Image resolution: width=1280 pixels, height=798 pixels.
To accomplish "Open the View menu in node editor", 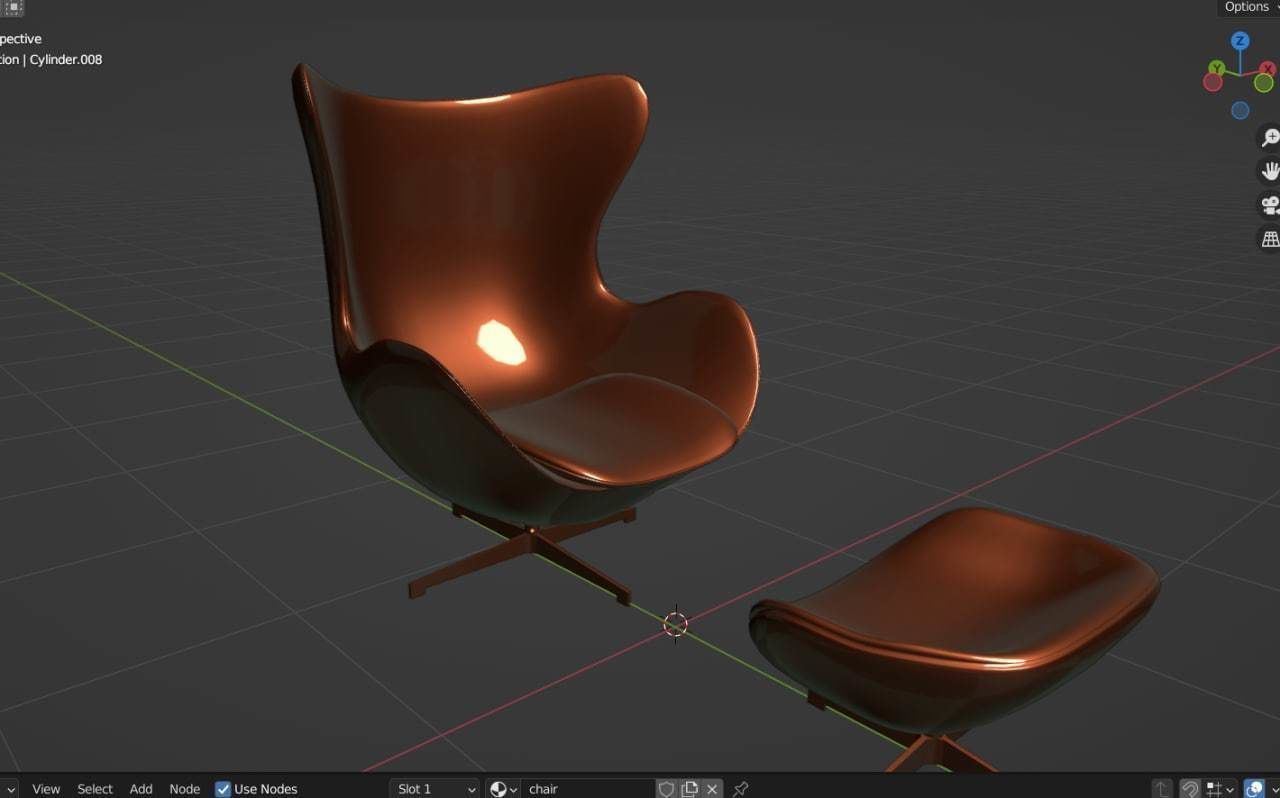I will click(46, 789).
